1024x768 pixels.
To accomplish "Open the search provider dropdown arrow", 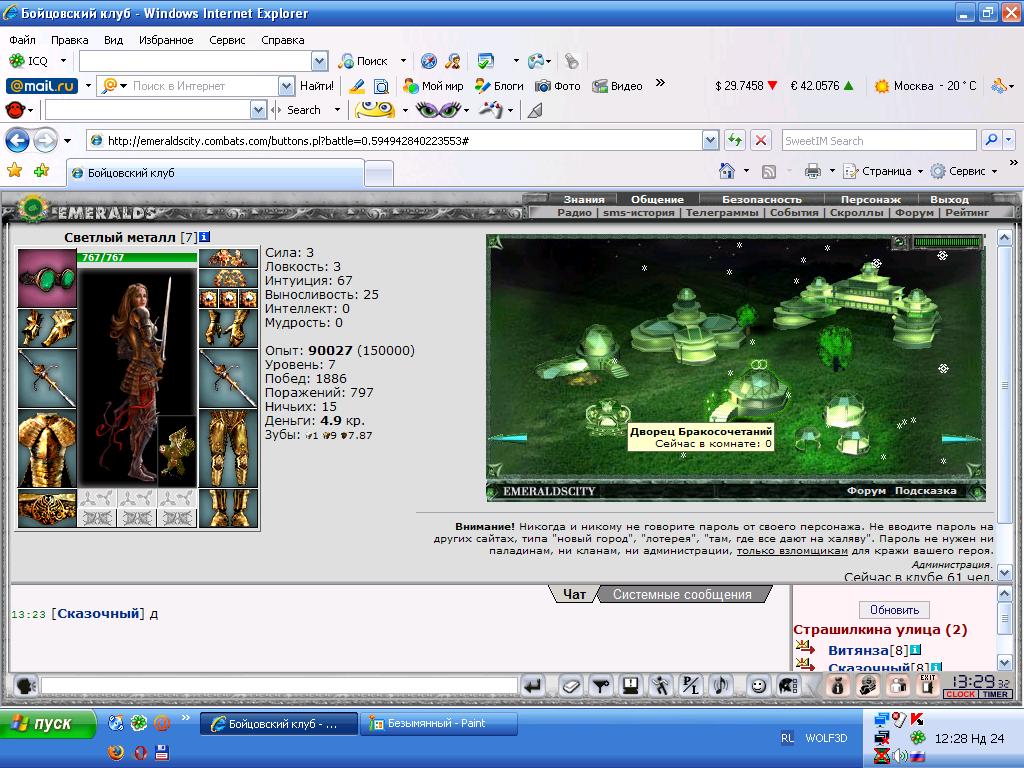I will [x=1008, y=140].
